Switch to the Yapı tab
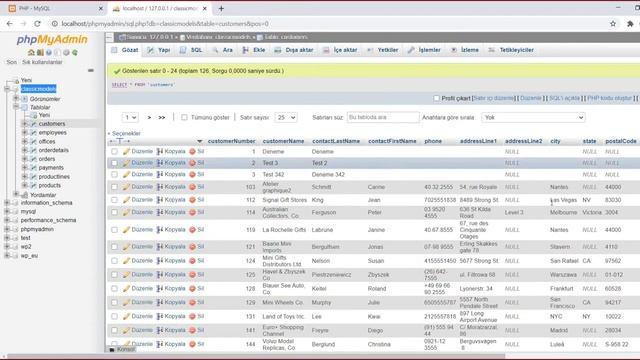The image size is (640, 360). click(x=159, y=50)
